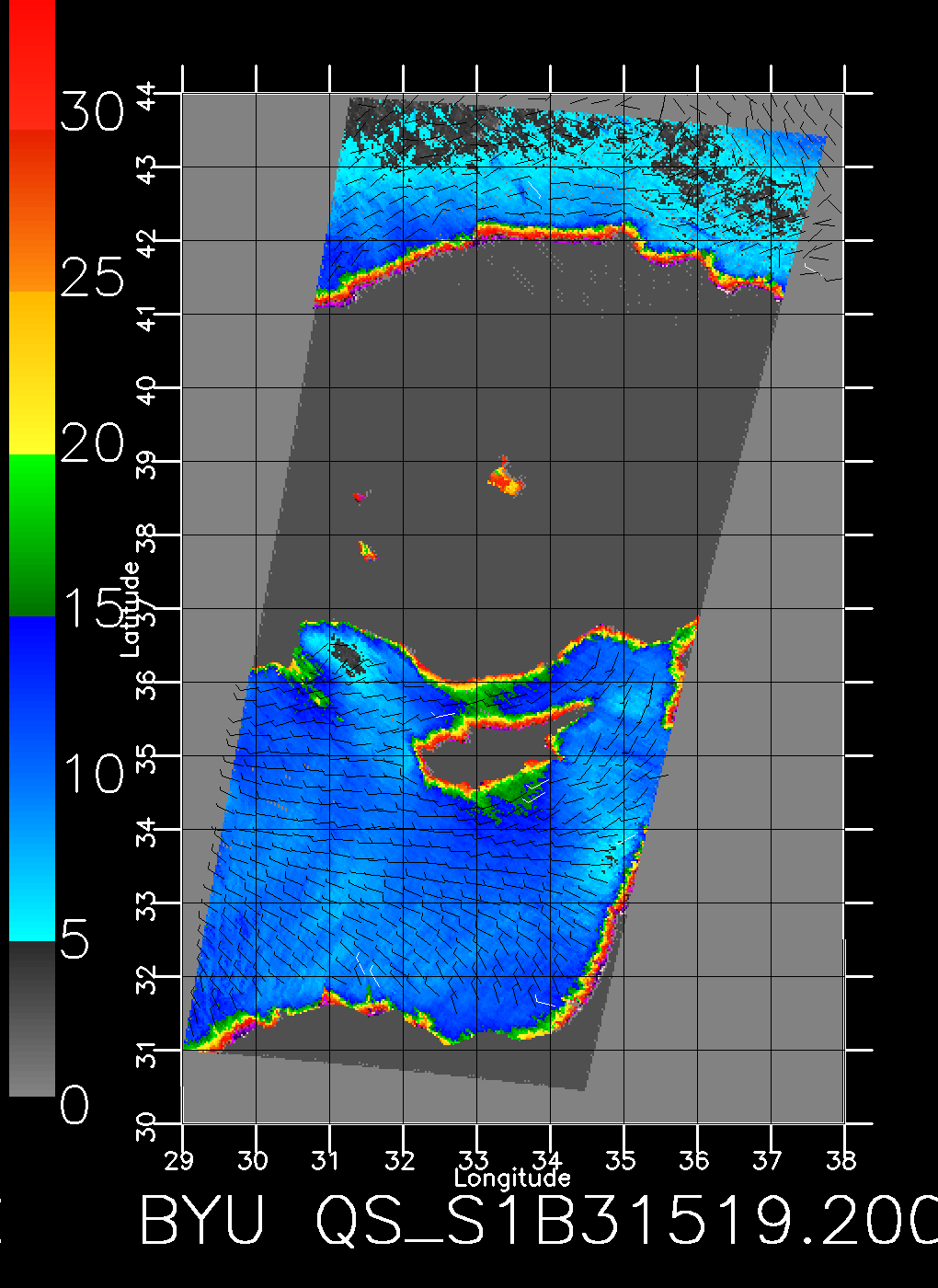Click latitude axis label "36"
Viewport: 938px width, 1288px height.
point(147,684)
